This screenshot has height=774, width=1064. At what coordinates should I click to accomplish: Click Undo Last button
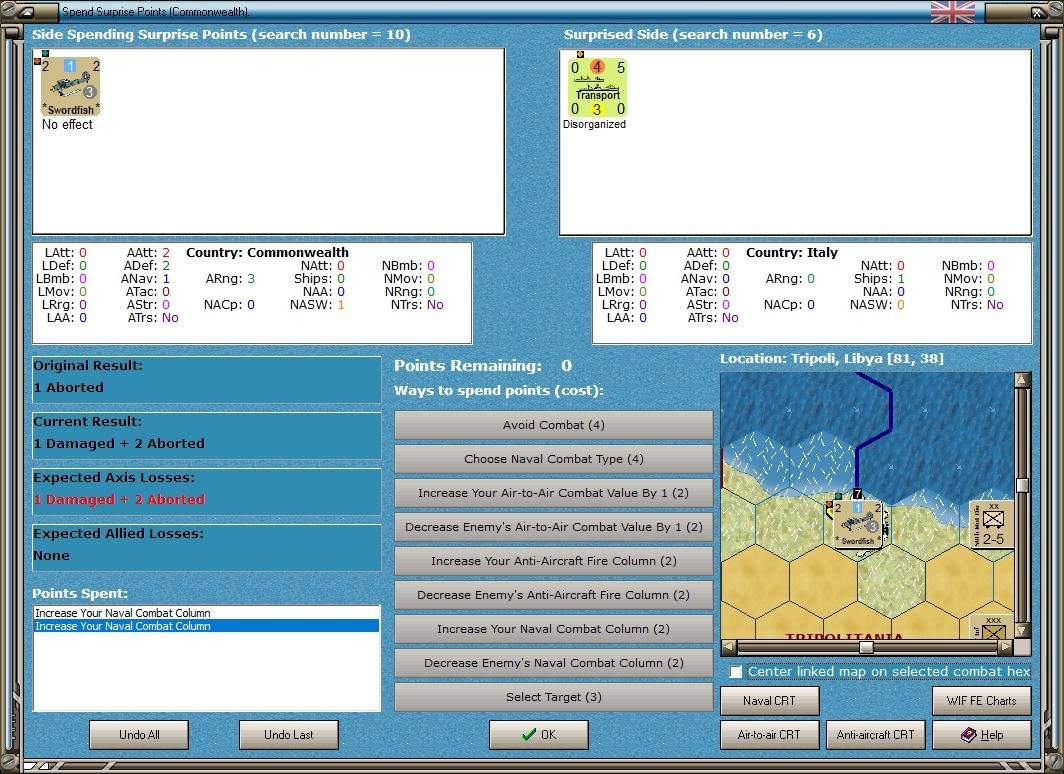[288, 735]
